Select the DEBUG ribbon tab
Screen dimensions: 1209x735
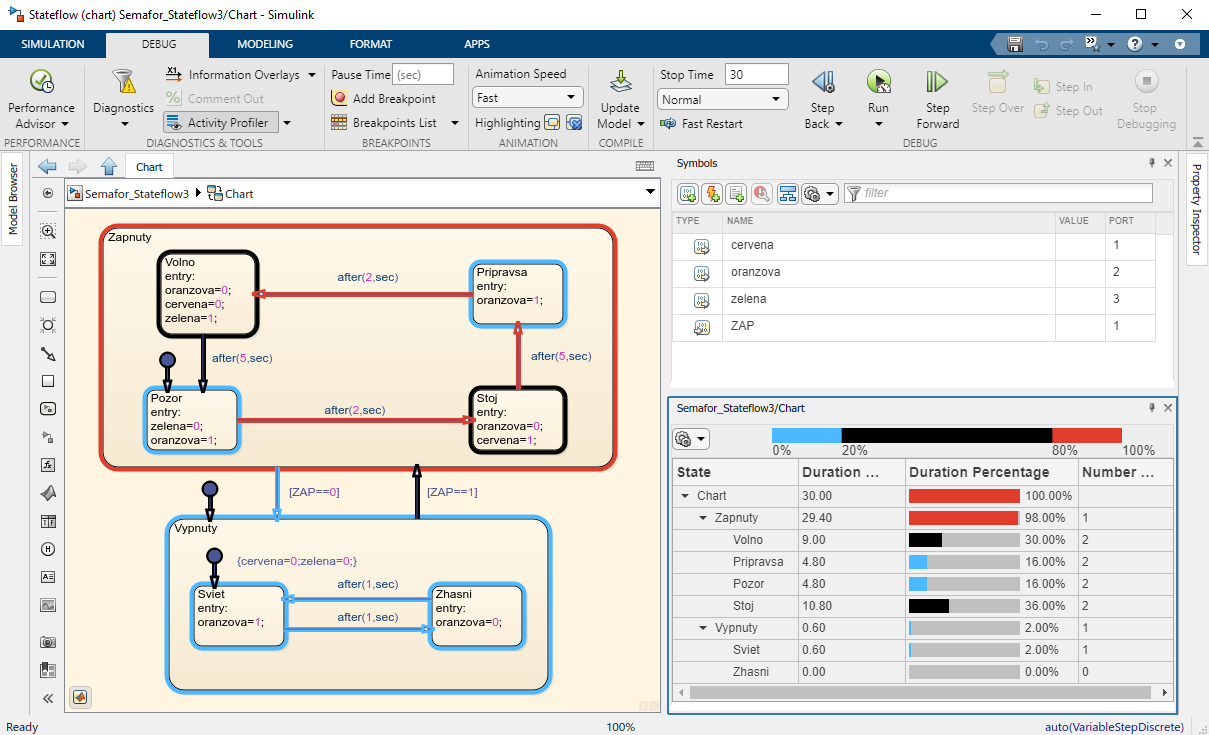[x=158, y=45]
